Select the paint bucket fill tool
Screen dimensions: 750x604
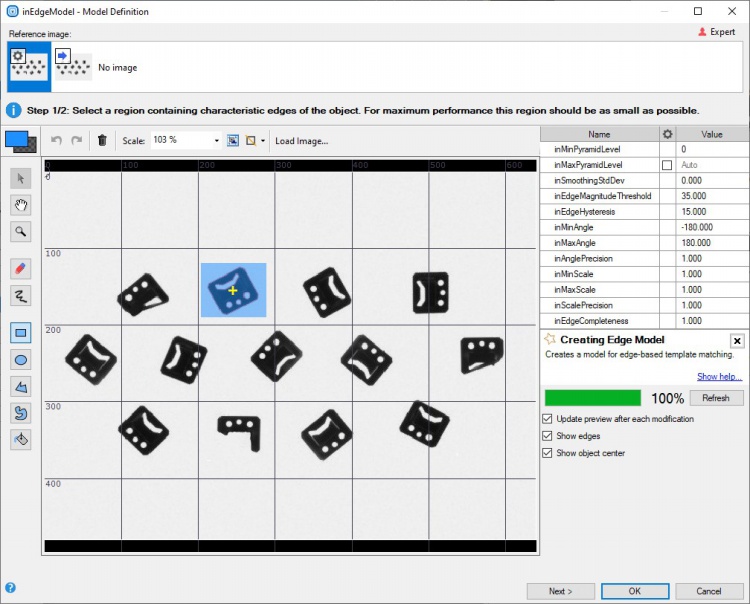21,439
